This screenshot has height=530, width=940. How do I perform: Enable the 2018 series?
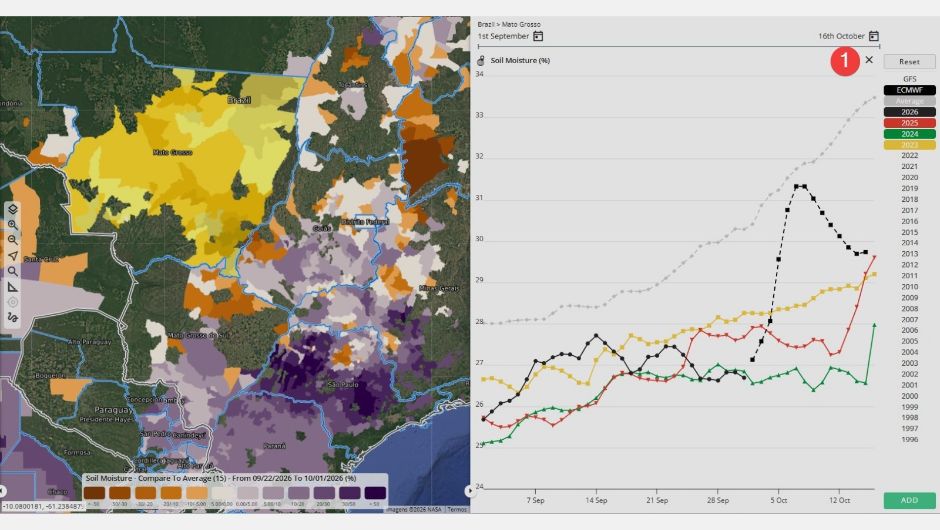909,200
